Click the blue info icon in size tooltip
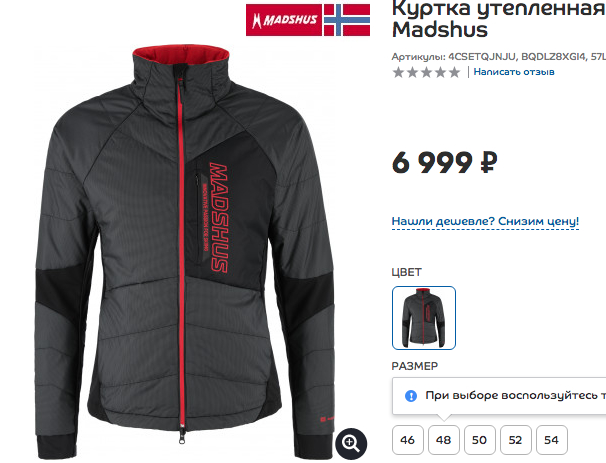This screenshot has height=463, width=606. tap(411, 396)
